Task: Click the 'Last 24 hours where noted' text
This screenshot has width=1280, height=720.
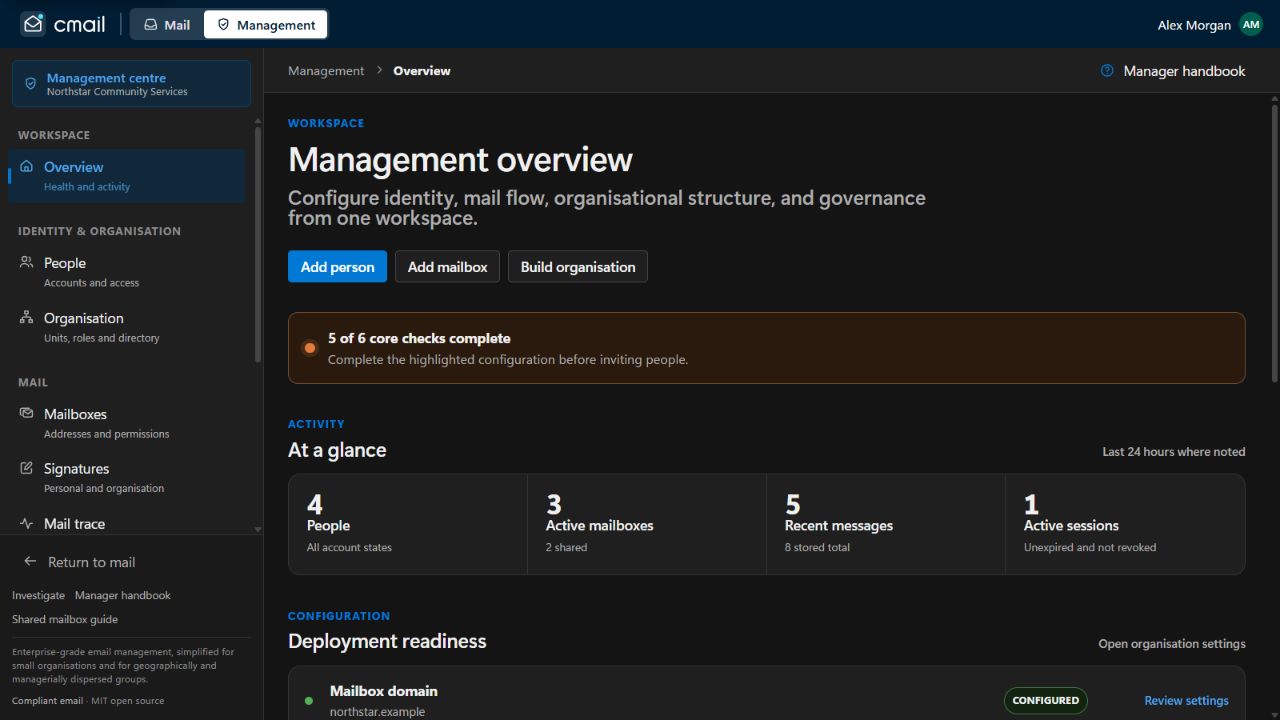Action: point(1174,452)
